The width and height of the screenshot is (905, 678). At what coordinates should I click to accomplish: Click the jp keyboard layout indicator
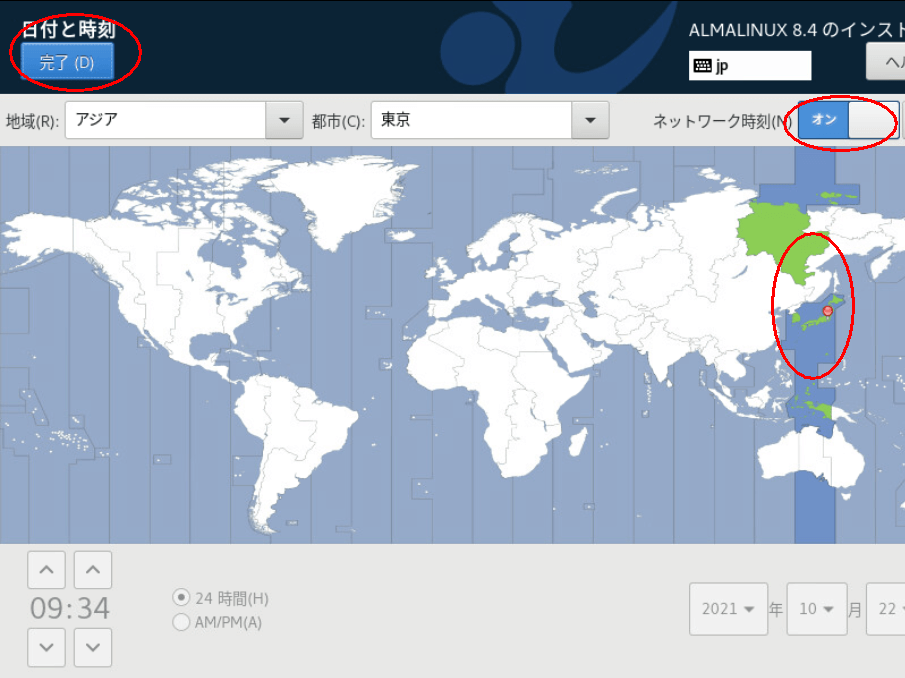pyautogui.click(x=750, y=65)
